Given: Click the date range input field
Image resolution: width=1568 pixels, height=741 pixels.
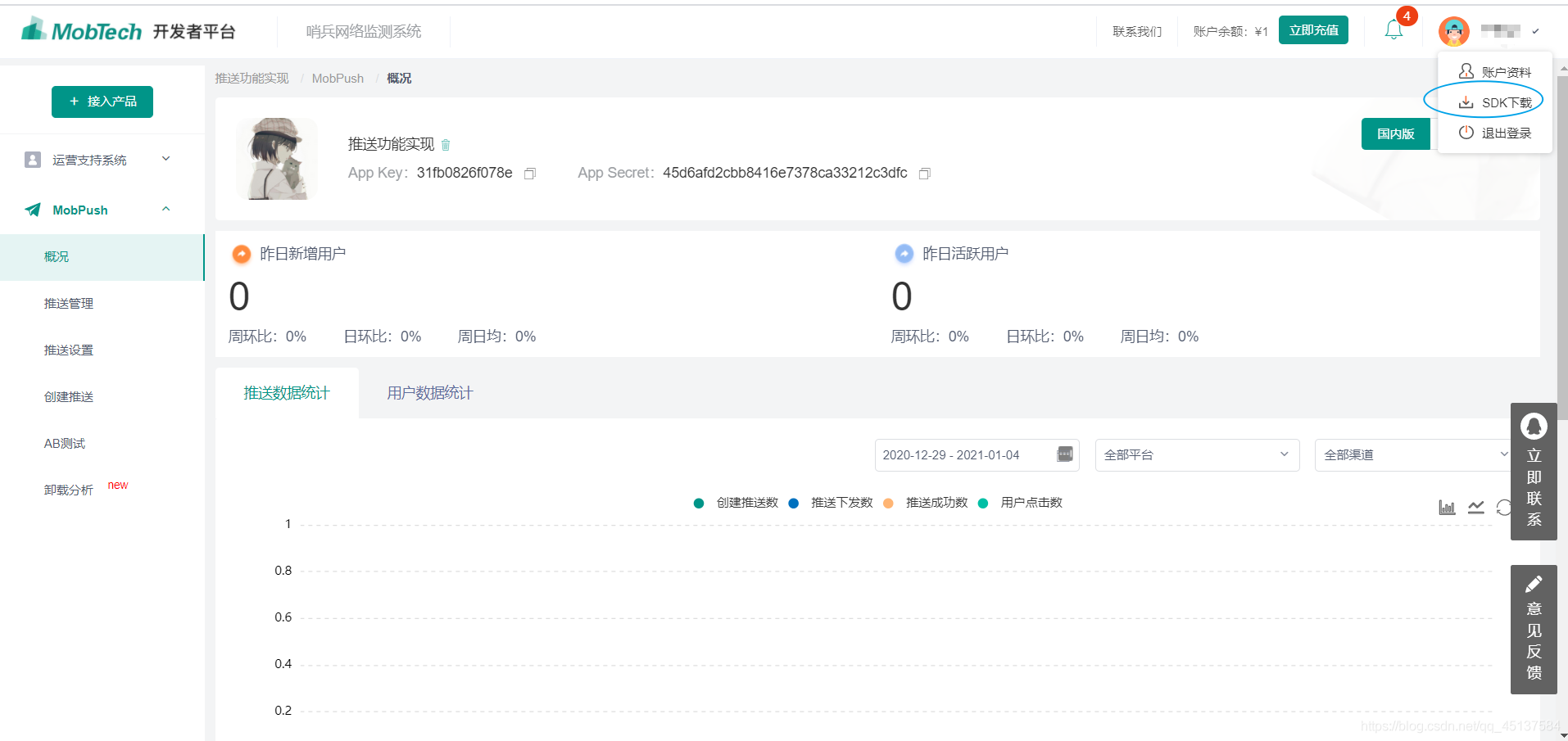Looking at the screenshot, I should tap(977, 455).
